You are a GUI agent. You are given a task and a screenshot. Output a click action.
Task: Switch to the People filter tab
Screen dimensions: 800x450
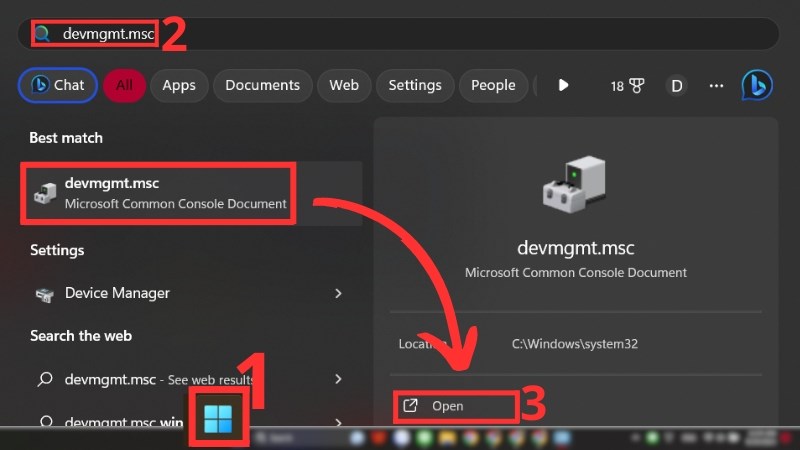(x=493, y=85)
